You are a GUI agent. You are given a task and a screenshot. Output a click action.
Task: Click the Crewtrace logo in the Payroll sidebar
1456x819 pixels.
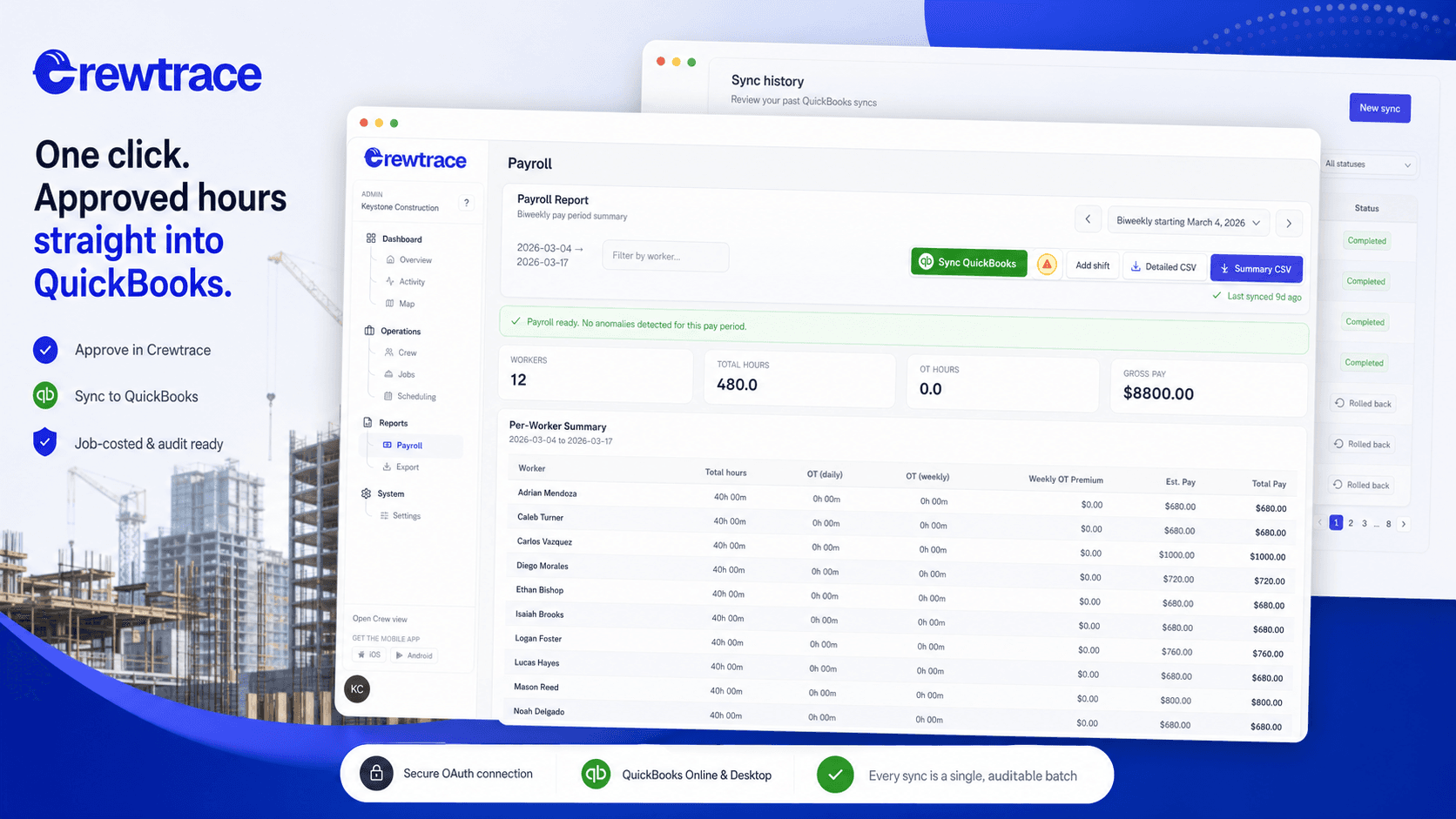(x=415, y=158)
